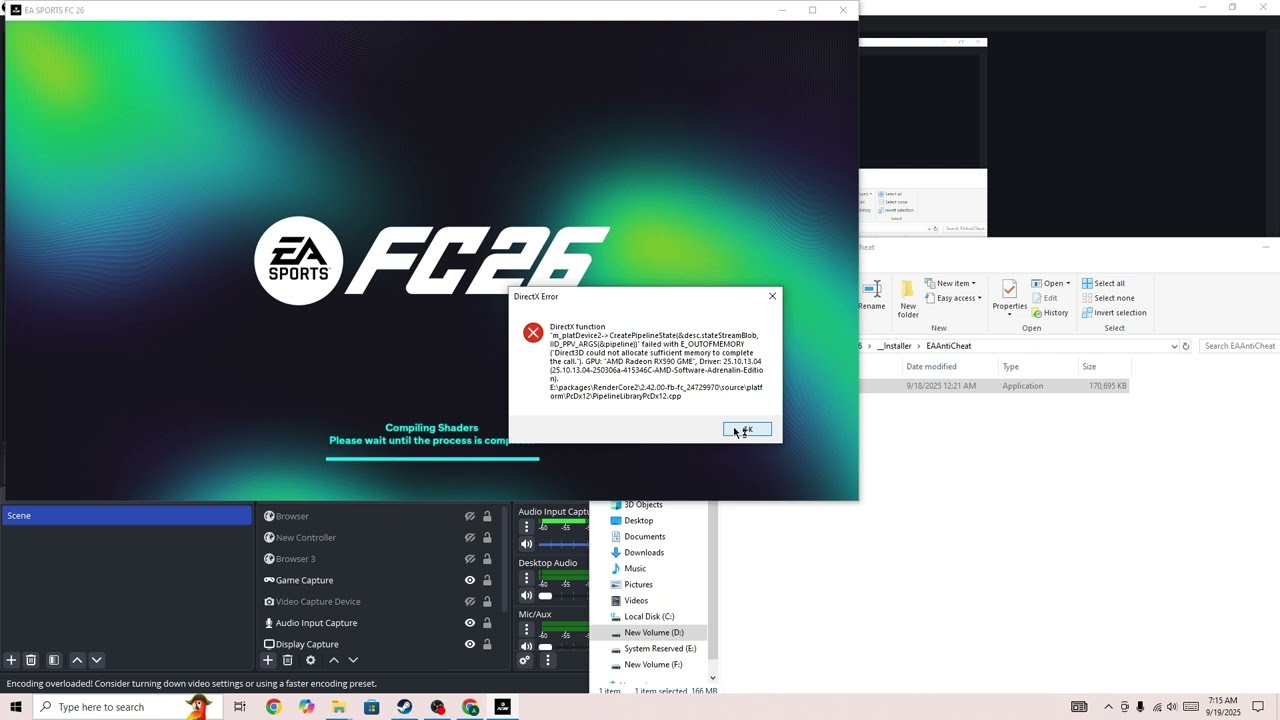Screen dimensions: 1280x720
Task: Open source properties with the gear icon
Action: pyautogui.click(x=310, y=660)
